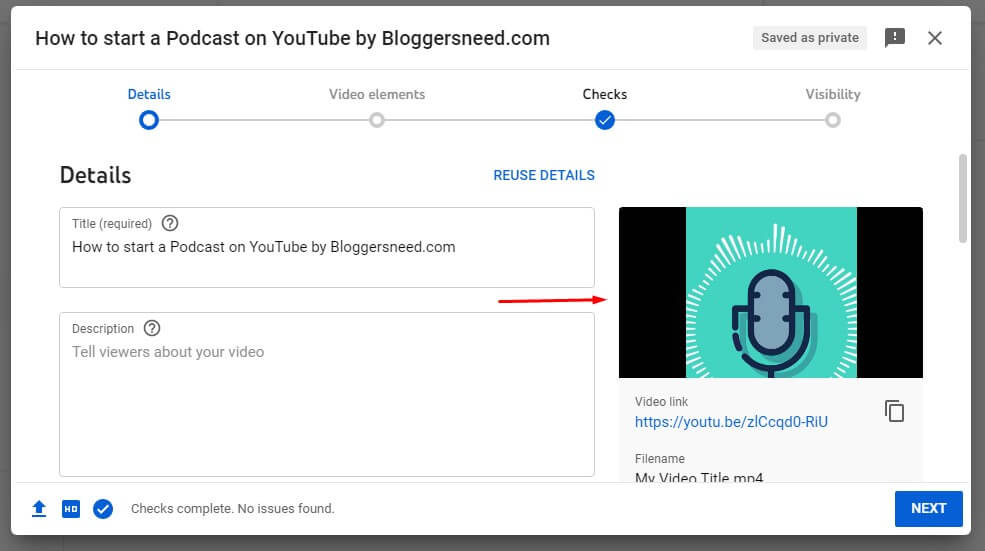
Task: Go to the Visibility step
Action: point(833,94)
